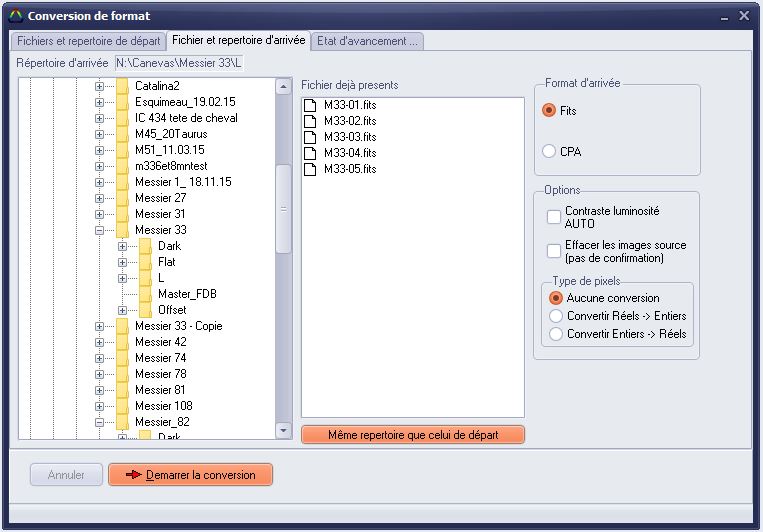Check Effacer les images source option
Image resolution: width=763 pixels, height=532 pixels.
[554, 251]
